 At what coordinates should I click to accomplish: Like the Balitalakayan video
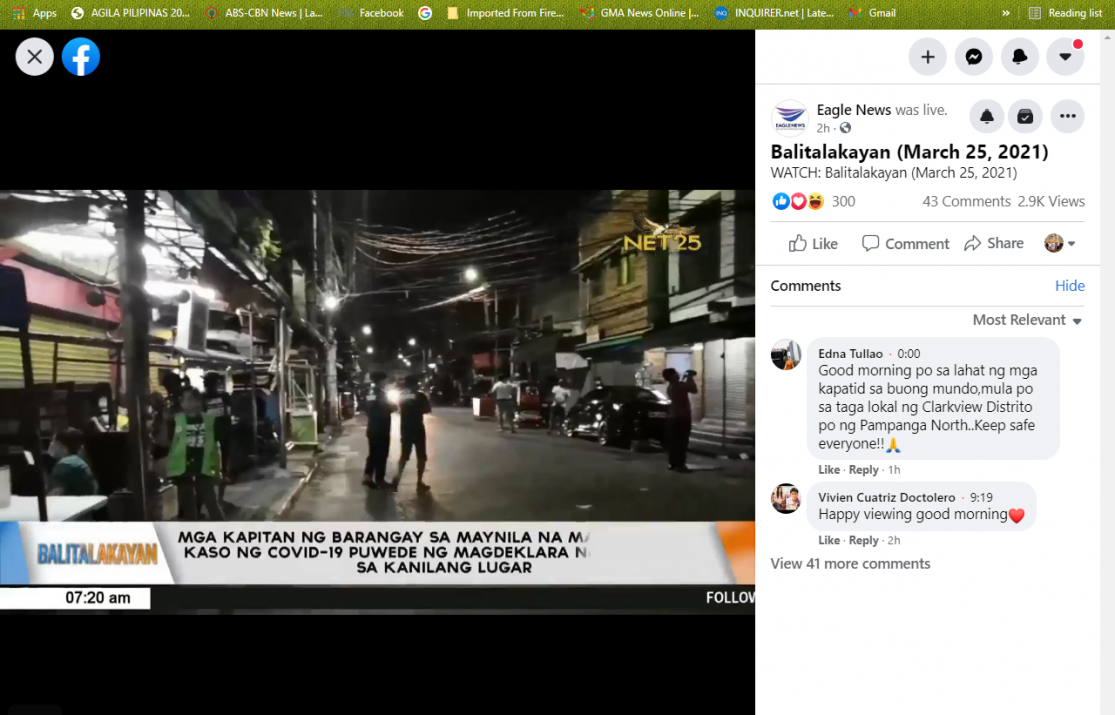click(813, 244)
